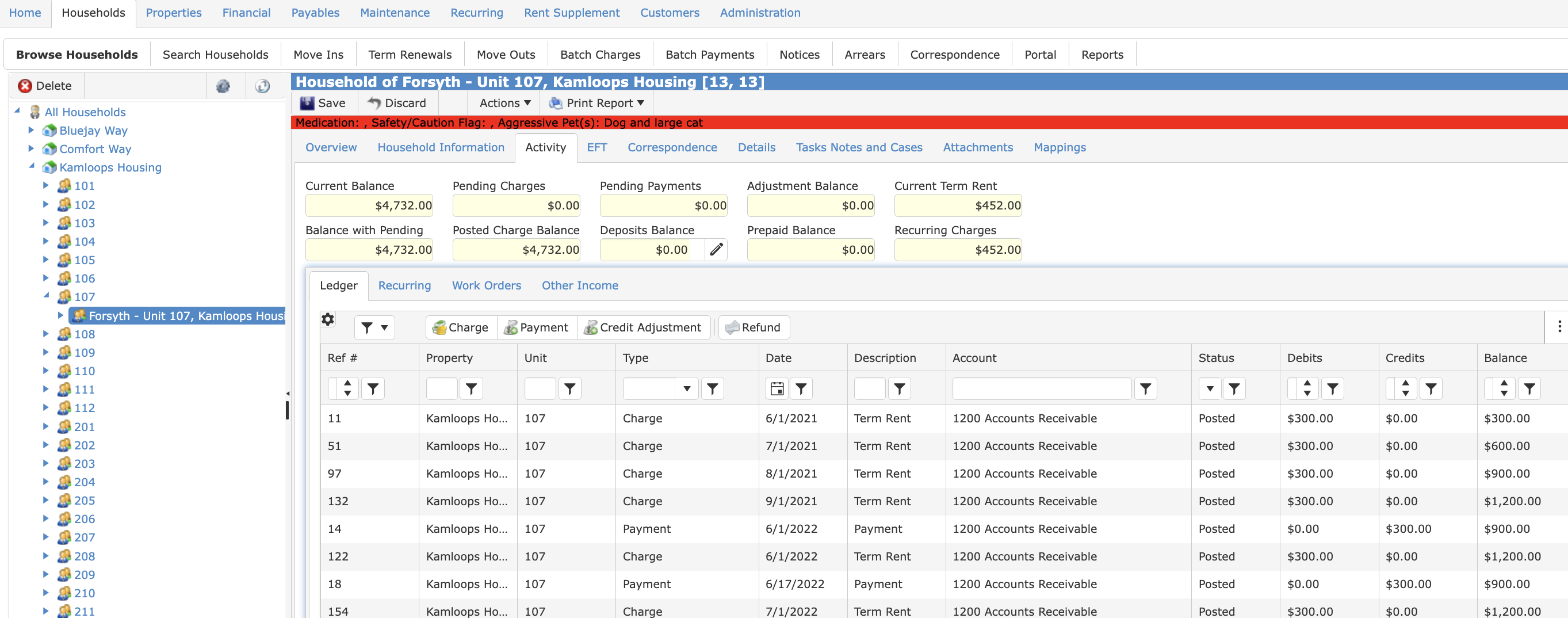Edit Deposits Balance with the pencil icon
The image size is (1568, 618).
717,250
